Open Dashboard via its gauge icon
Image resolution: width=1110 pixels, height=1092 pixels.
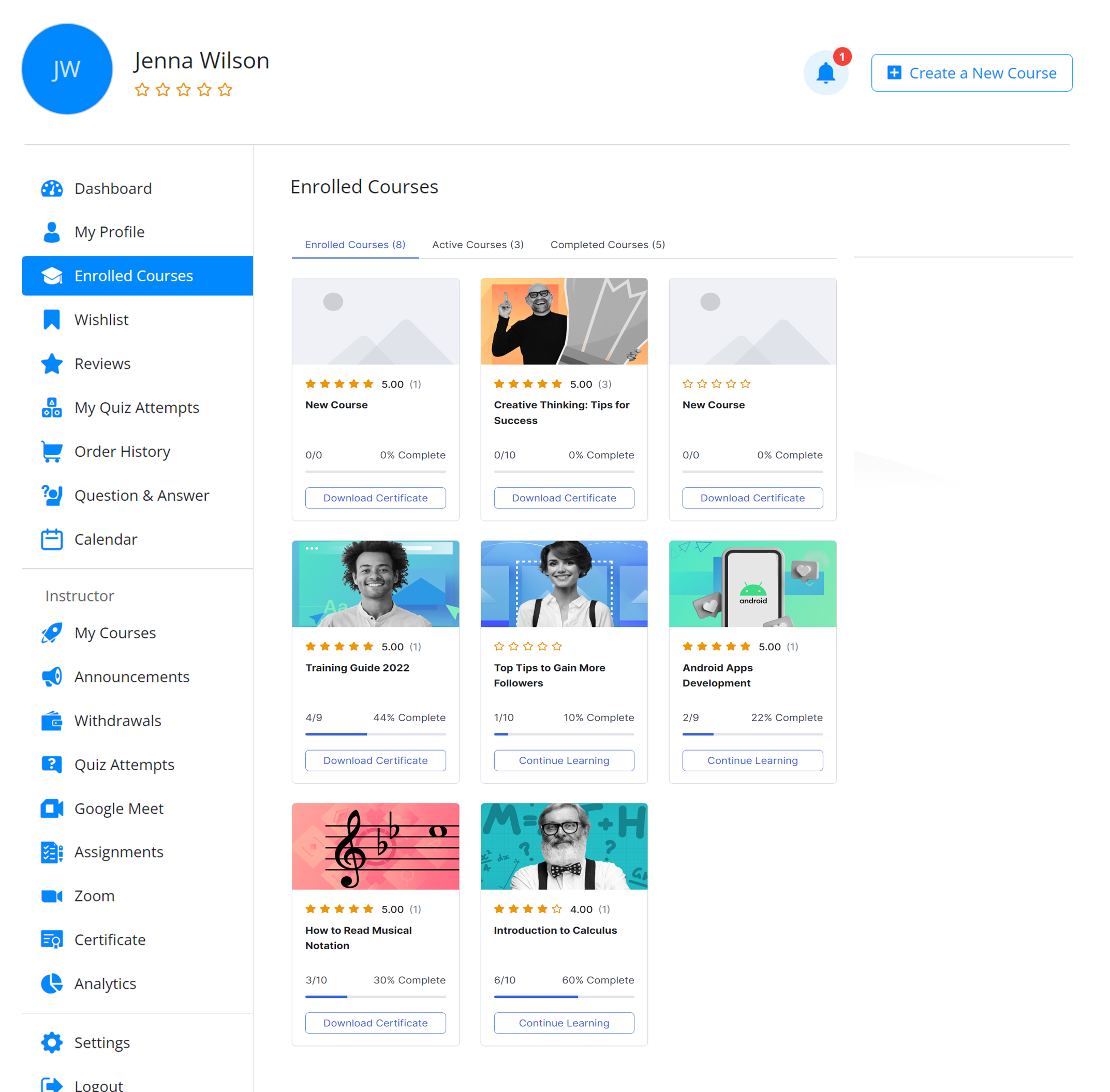52,189
